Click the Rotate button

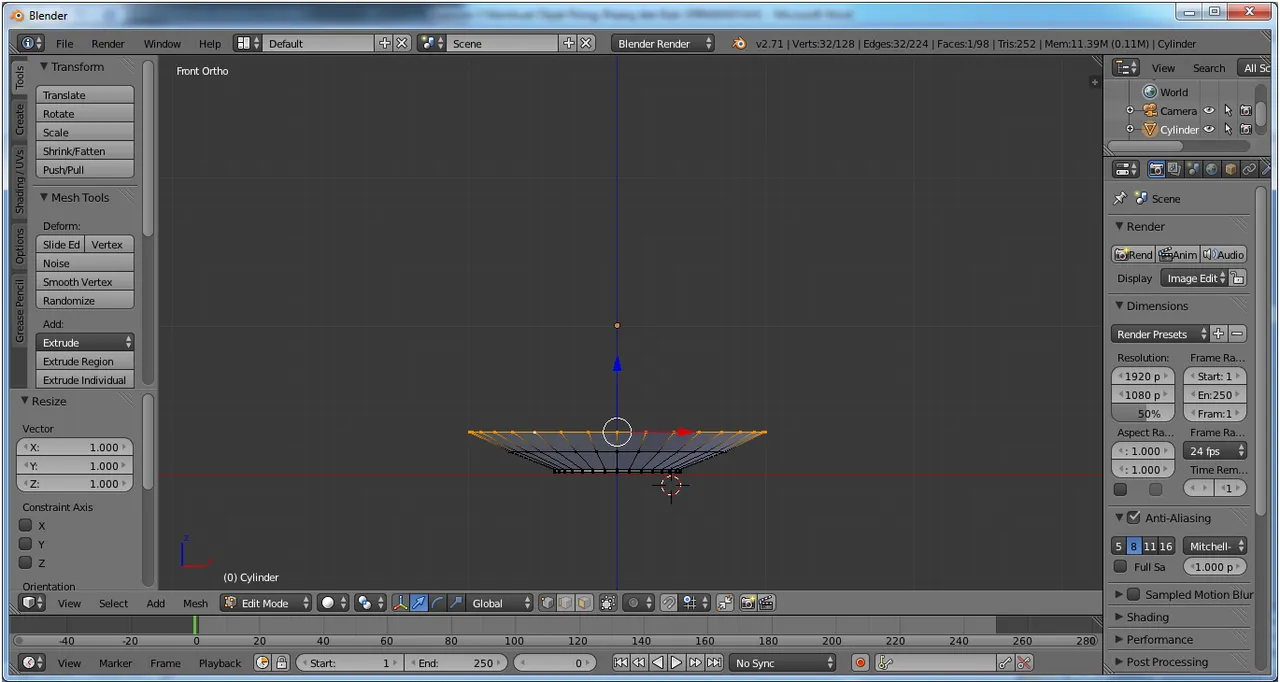tap(85, 114)
